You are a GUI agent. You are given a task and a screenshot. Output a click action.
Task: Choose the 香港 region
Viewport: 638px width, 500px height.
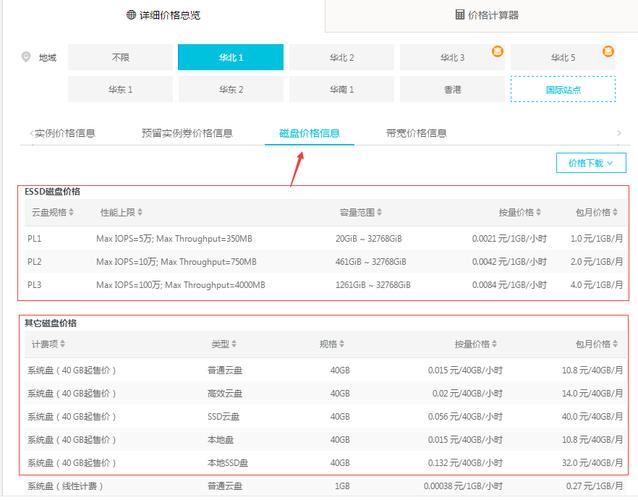[x=452, y=89]
